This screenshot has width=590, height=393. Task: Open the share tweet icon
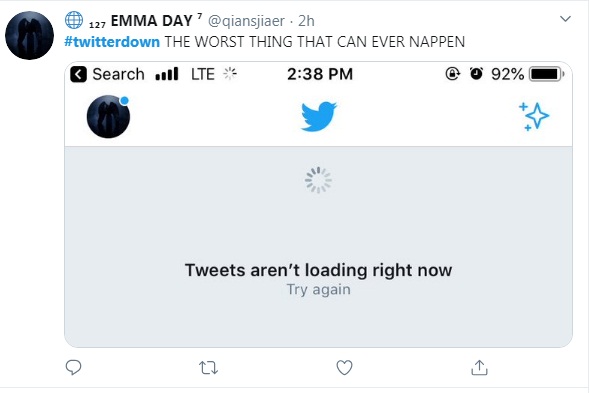(479, 367)
